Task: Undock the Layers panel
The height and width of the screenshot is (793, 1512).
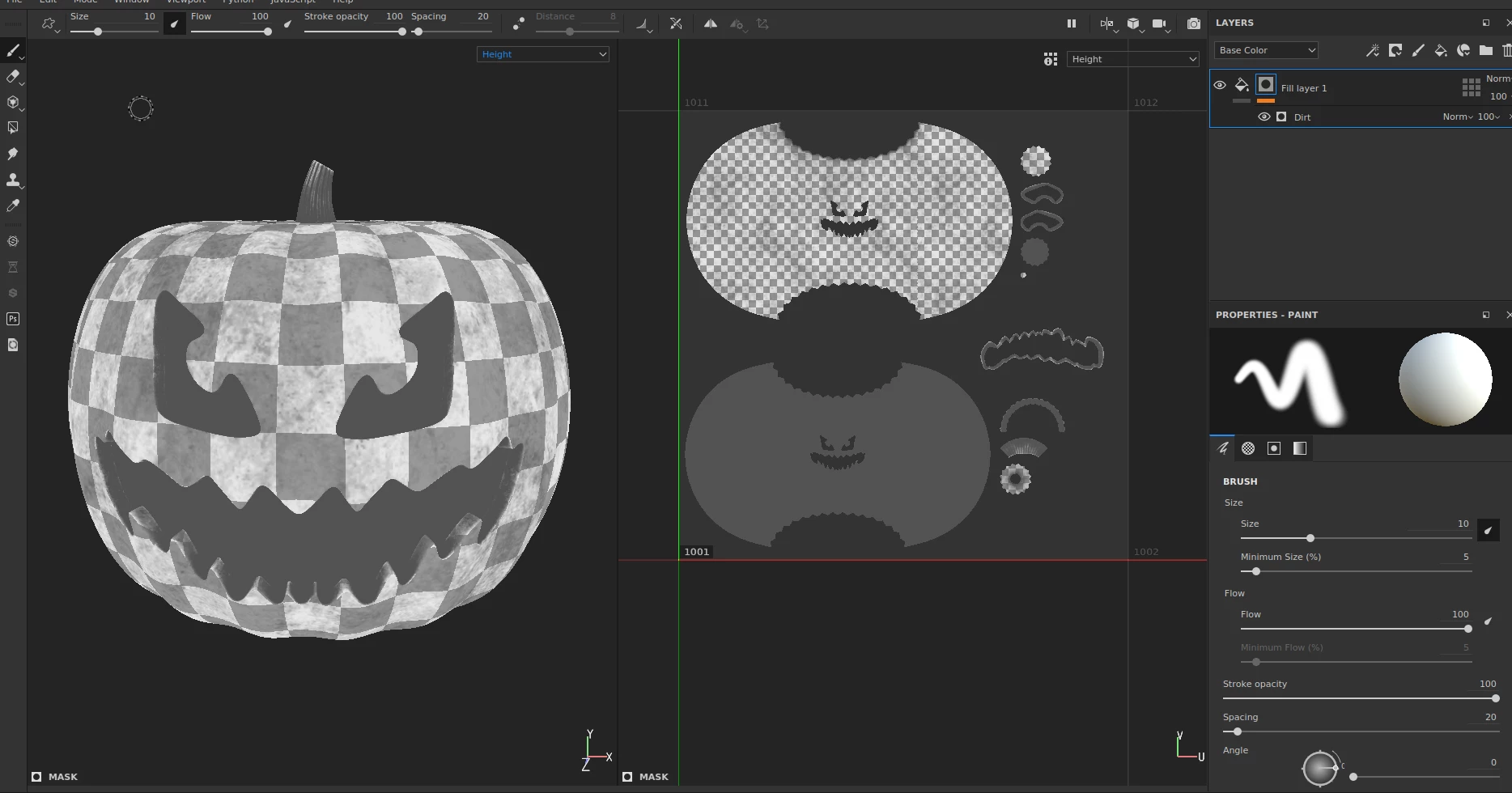Action: coord(1486,23)
